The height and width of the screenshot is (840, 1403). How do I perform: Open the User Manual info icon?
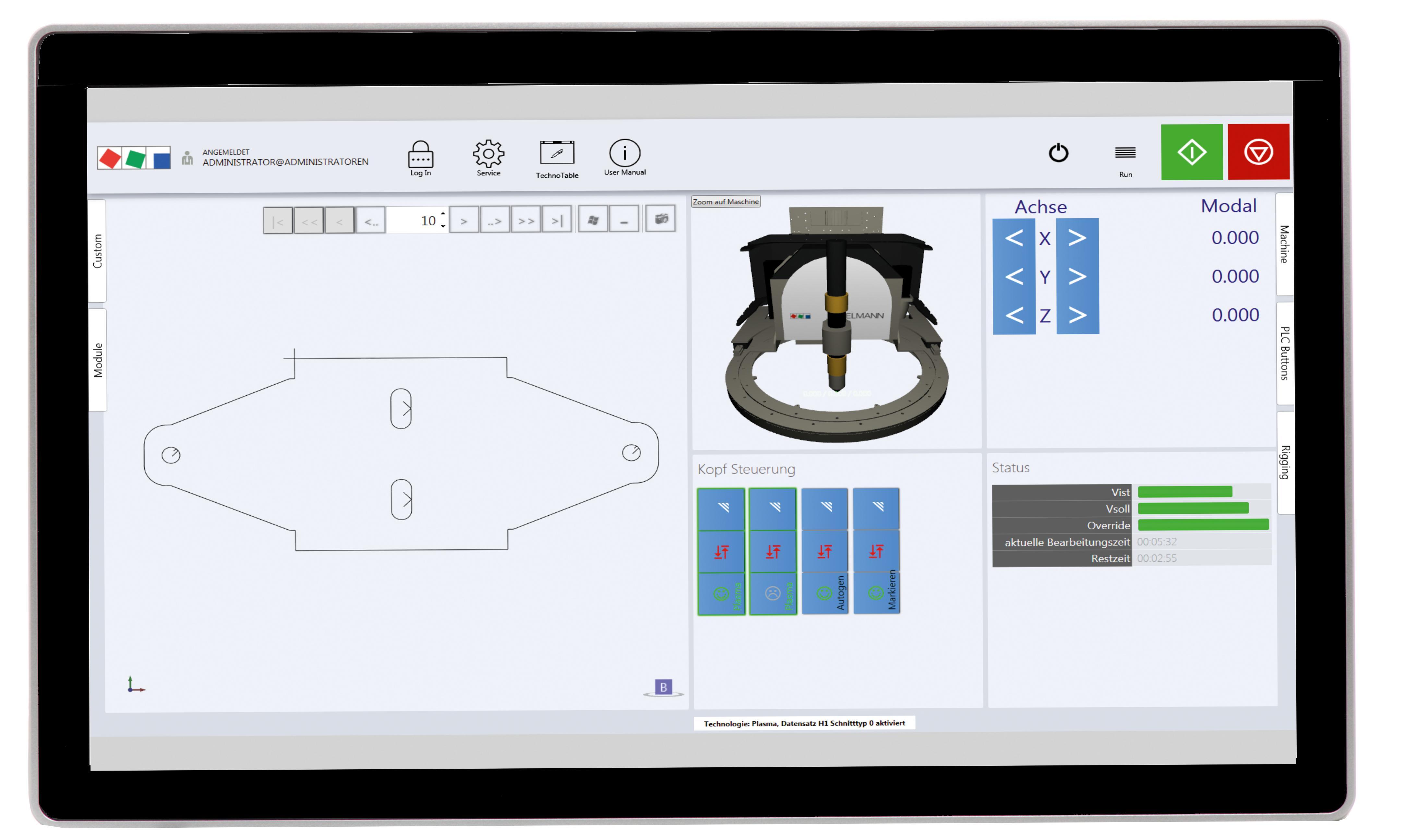coord(624,153)
